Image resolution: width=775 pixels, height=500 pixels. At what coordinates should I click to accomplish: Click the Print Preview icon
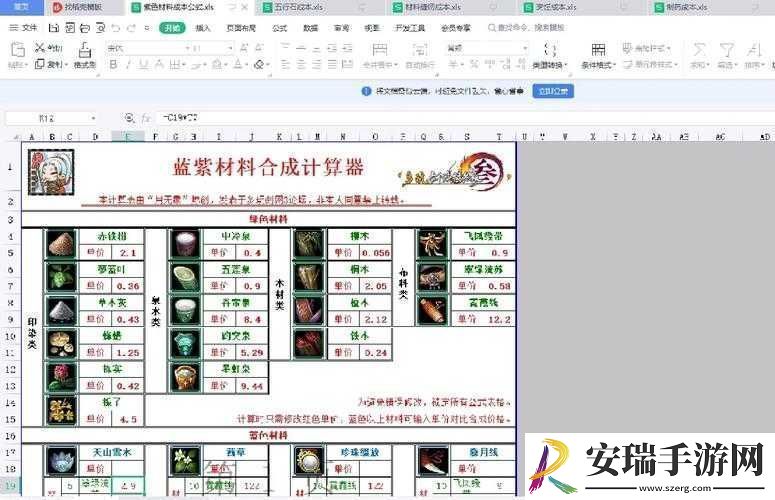[x=100, y=28]
